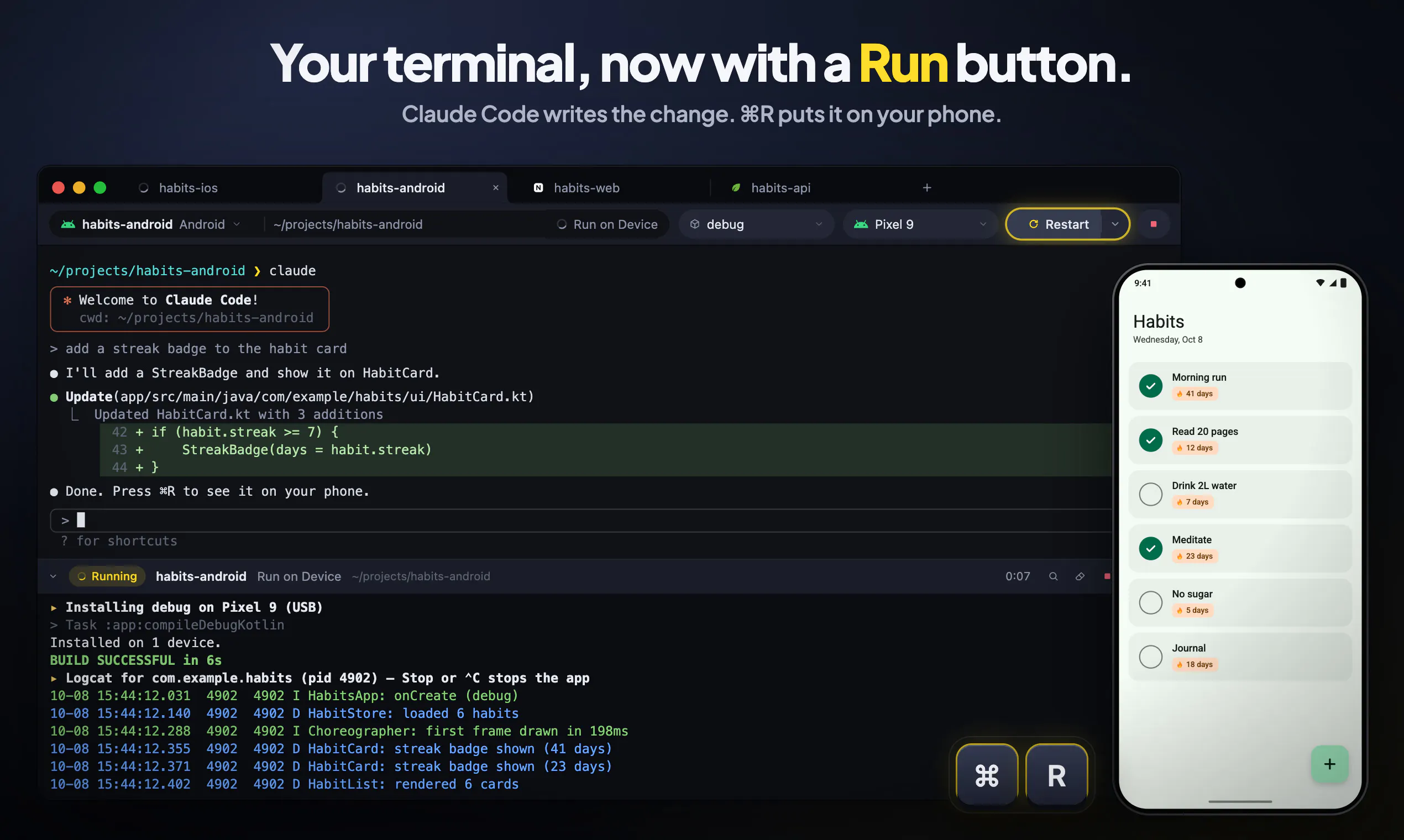Open the Restart button's dropdown arrow
The width and height of the screenshot is (1404, 840).
pos(1115,224)
